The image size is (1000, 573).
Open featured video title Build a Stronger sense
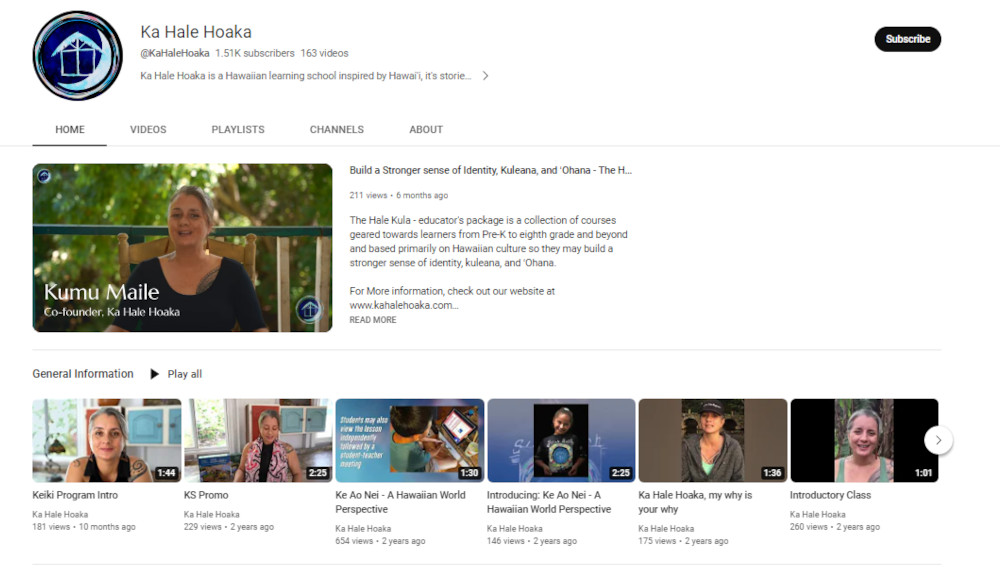pos(490,170)
